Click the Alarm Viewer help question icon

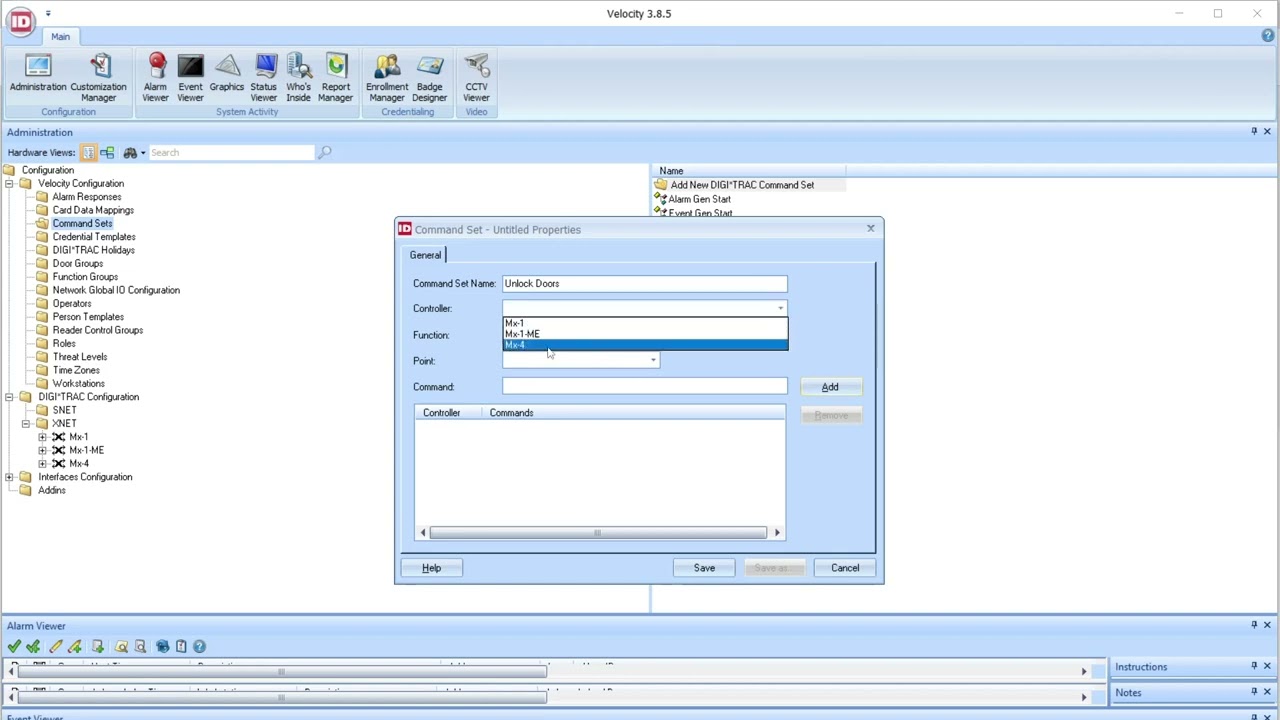[x=199, y=647]
